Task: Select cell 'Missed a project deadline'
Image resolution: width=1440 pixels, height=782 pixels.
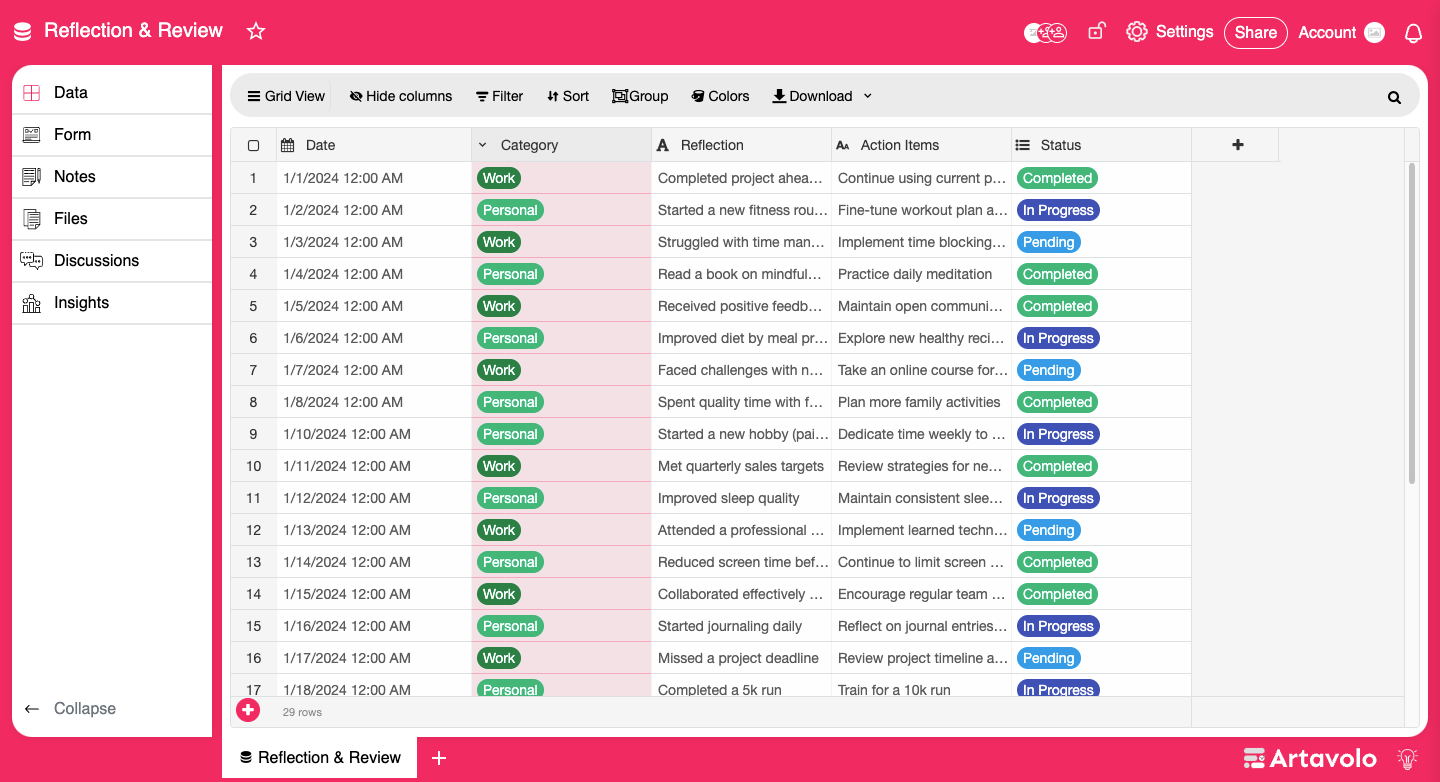Action: 741,658
